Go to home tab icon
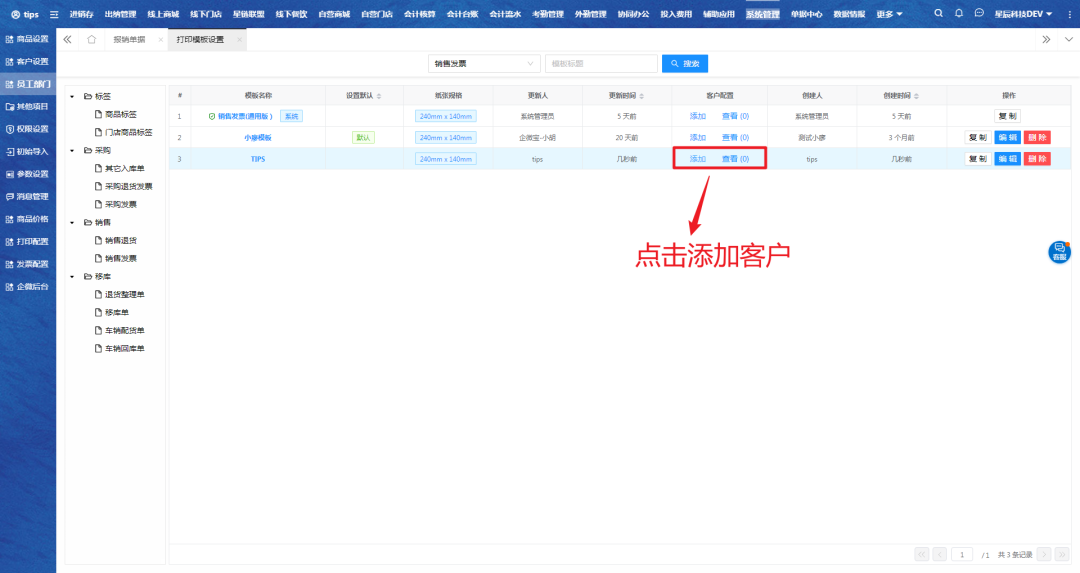Viewport: 1080px width, 573px height. pyautogui.click(x=92, y=39)
